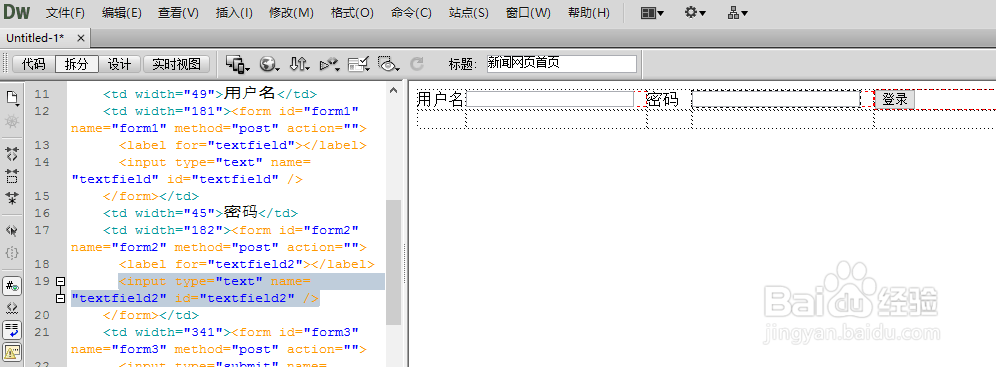The height and width of the screenshot is (367, 996).
Task: Click line 16 密码 code text
Action: click(241, 213)
